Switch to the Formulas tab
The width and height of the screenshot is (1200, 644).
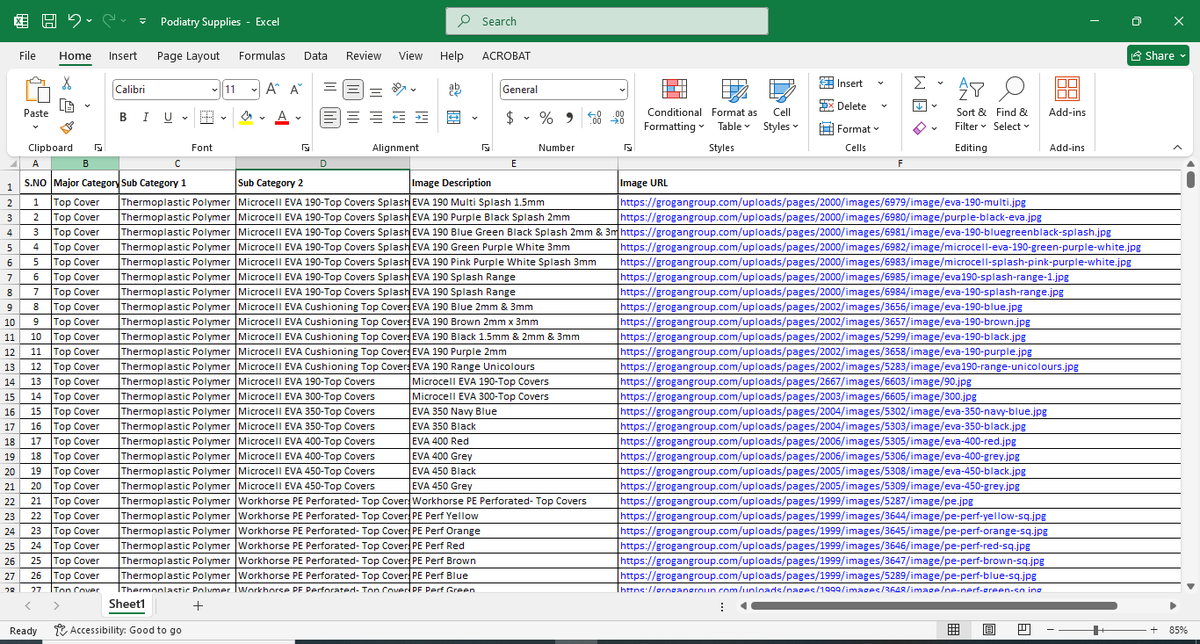click(262, 56)
